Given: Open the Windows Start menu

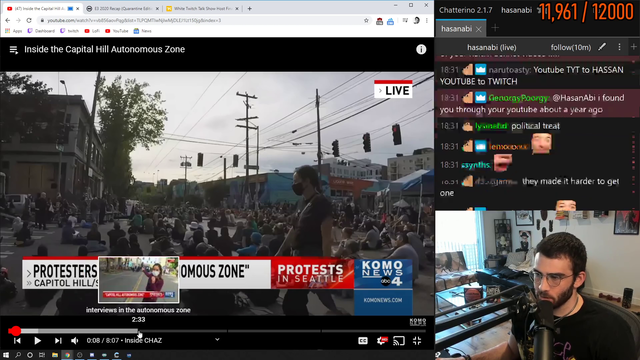Looking at the screenshot, I should pos(6,355).
